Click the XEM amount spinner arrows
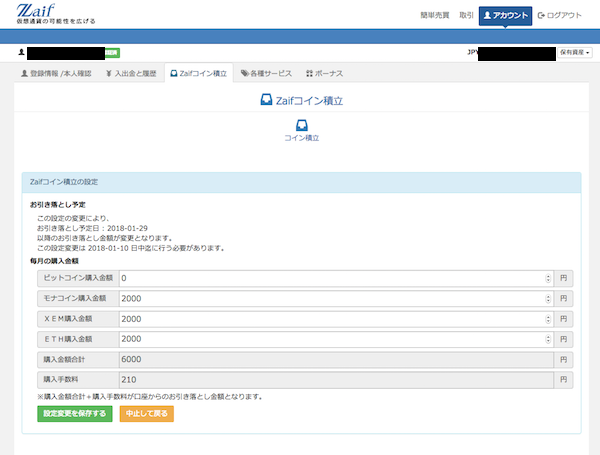The height and width of the screenshot is (455, 600). point(548,319)
